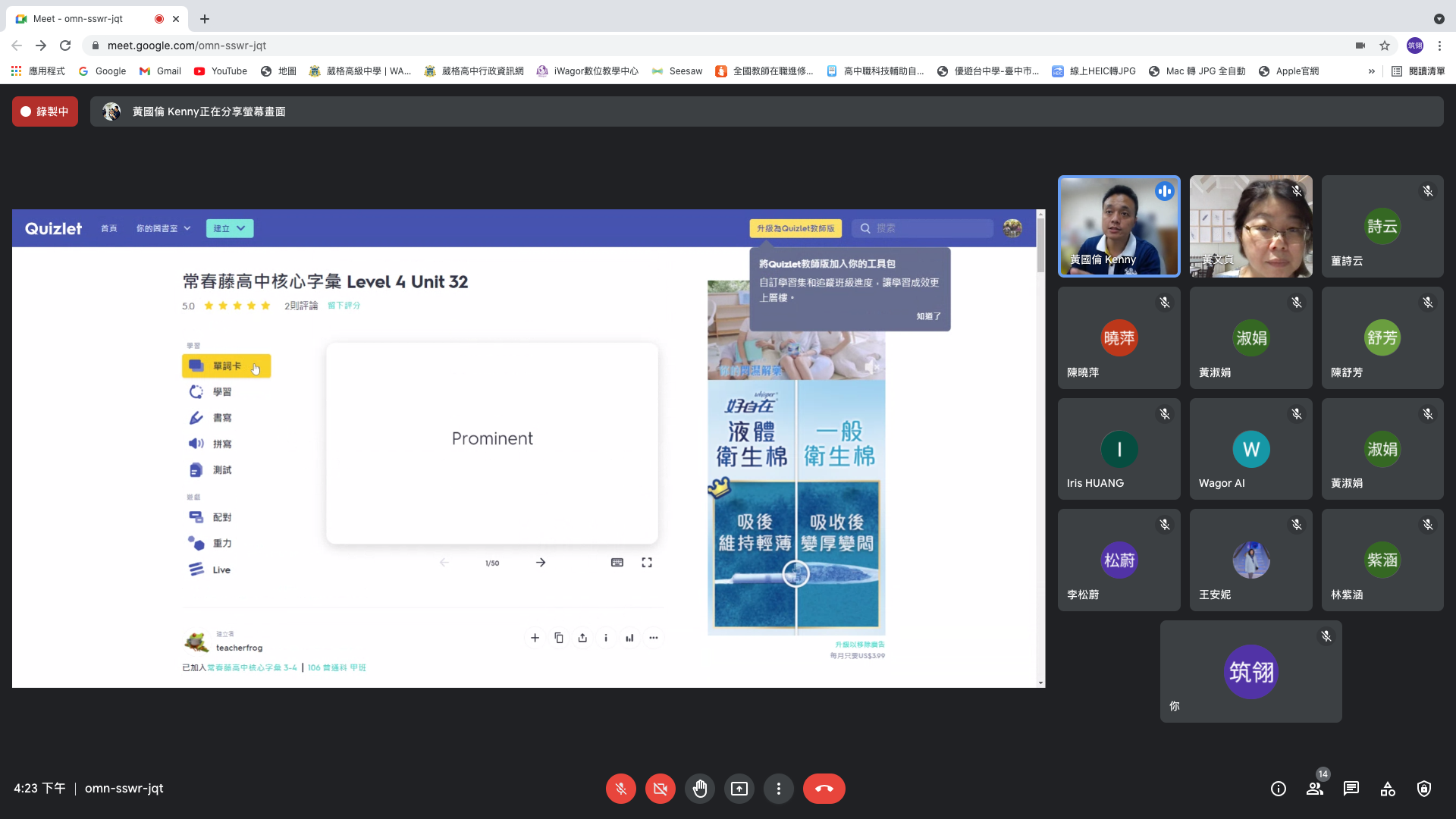This screenshot has width=1456, height=819.
Task: Open host controls shield icon
Action: pyautogui.click(x=1424, y=789)
